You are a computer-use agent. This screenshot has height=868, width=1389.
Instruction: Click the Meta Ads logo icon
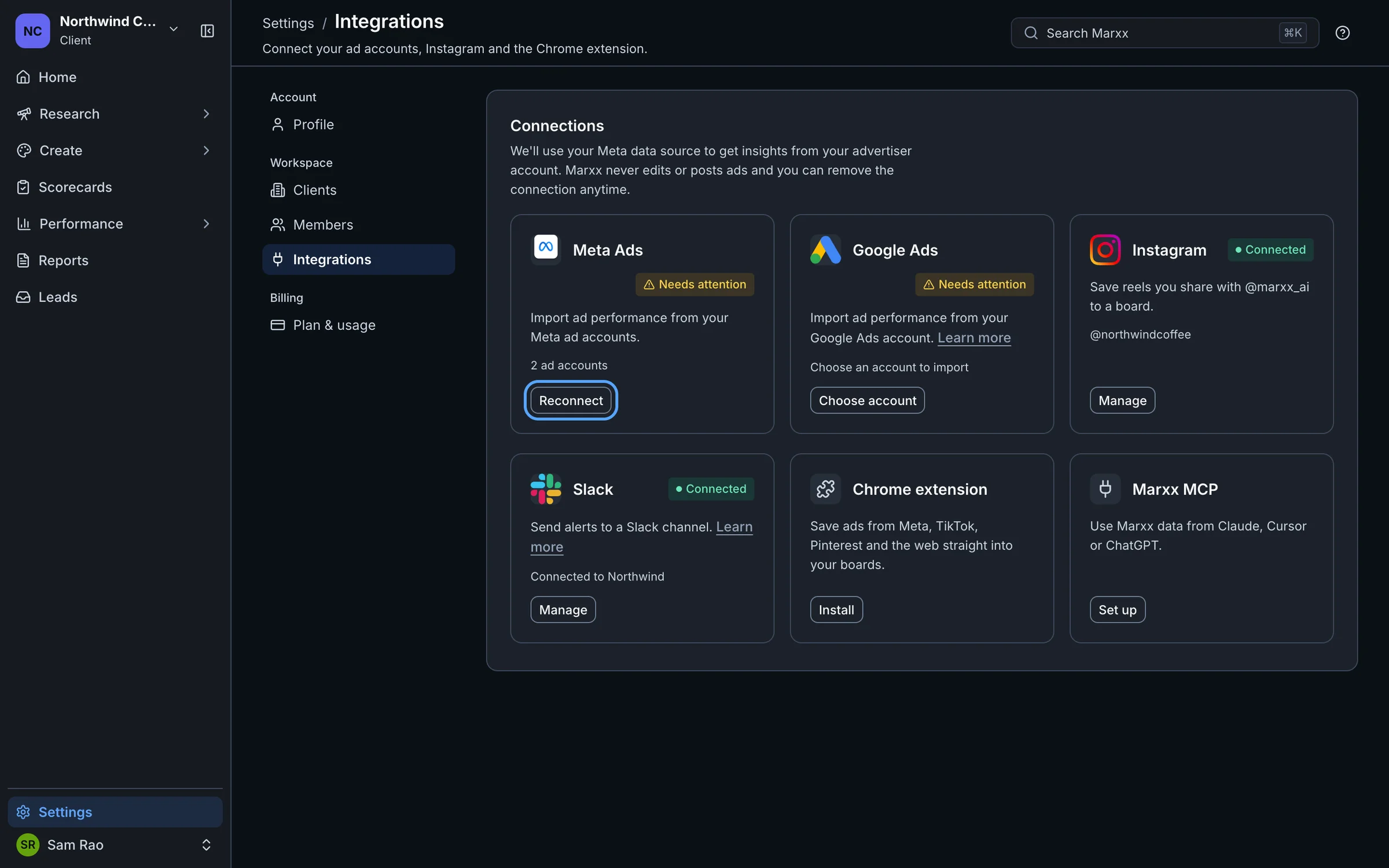546,249
